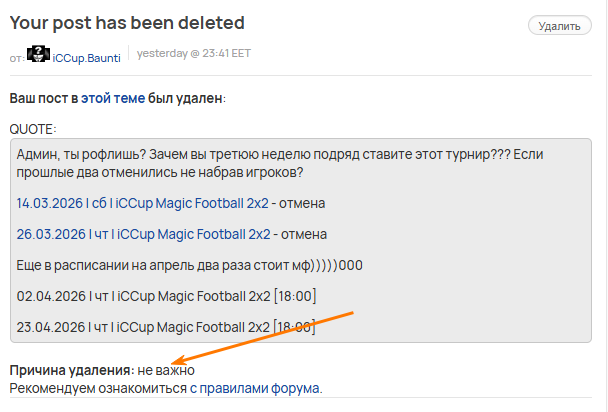The height and width of the screenshot is (412, 608).
Task: Click the 02.04.2026 tournament line
Action: [x=166, y=296]
